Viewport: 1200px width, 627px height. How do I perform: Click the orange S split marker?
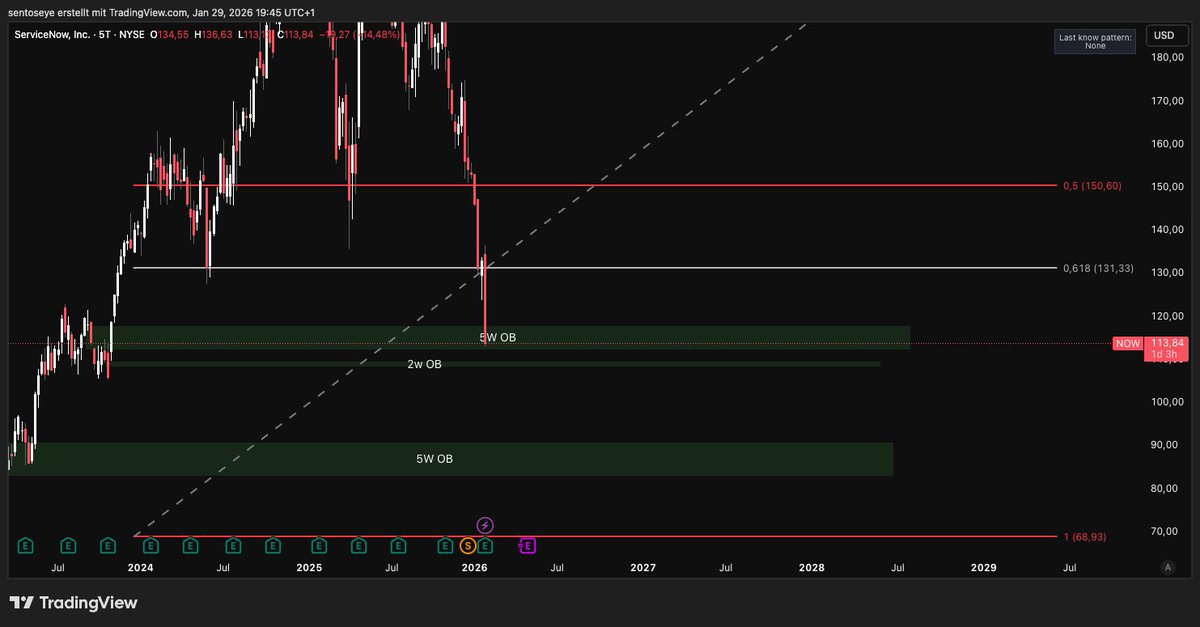click(x=467, y=546)
